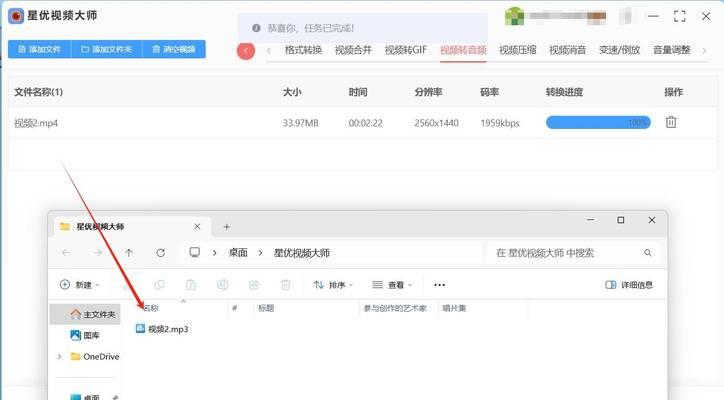724x400 pixels.
Task: Click the 参与创作的艺术家 column header
Action: 395,308
